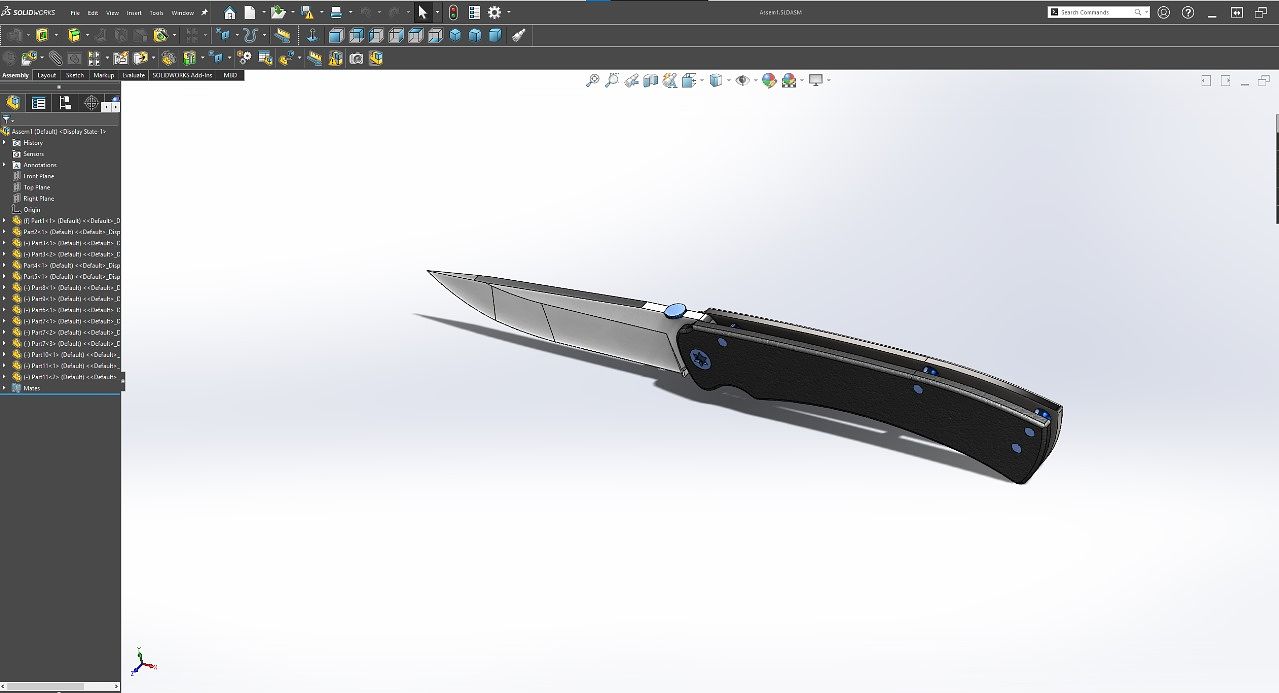This screenshot has width=1279, height=693.
Task: Select Top Plane in feature tree
Action: click(36, 187)
